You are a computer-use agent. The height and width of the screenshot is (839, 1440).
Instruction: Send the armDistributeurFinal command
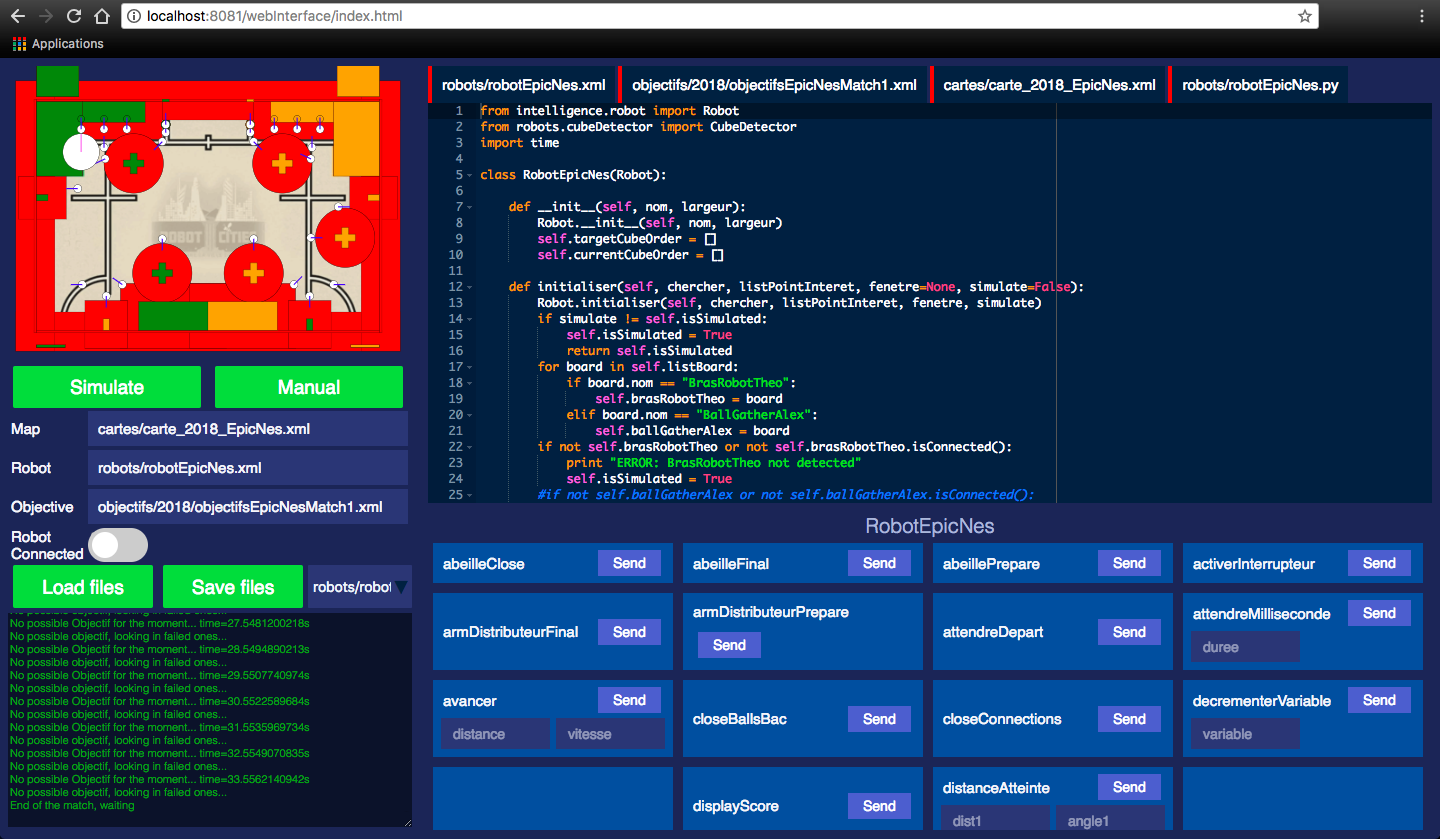tap(629, 631)
